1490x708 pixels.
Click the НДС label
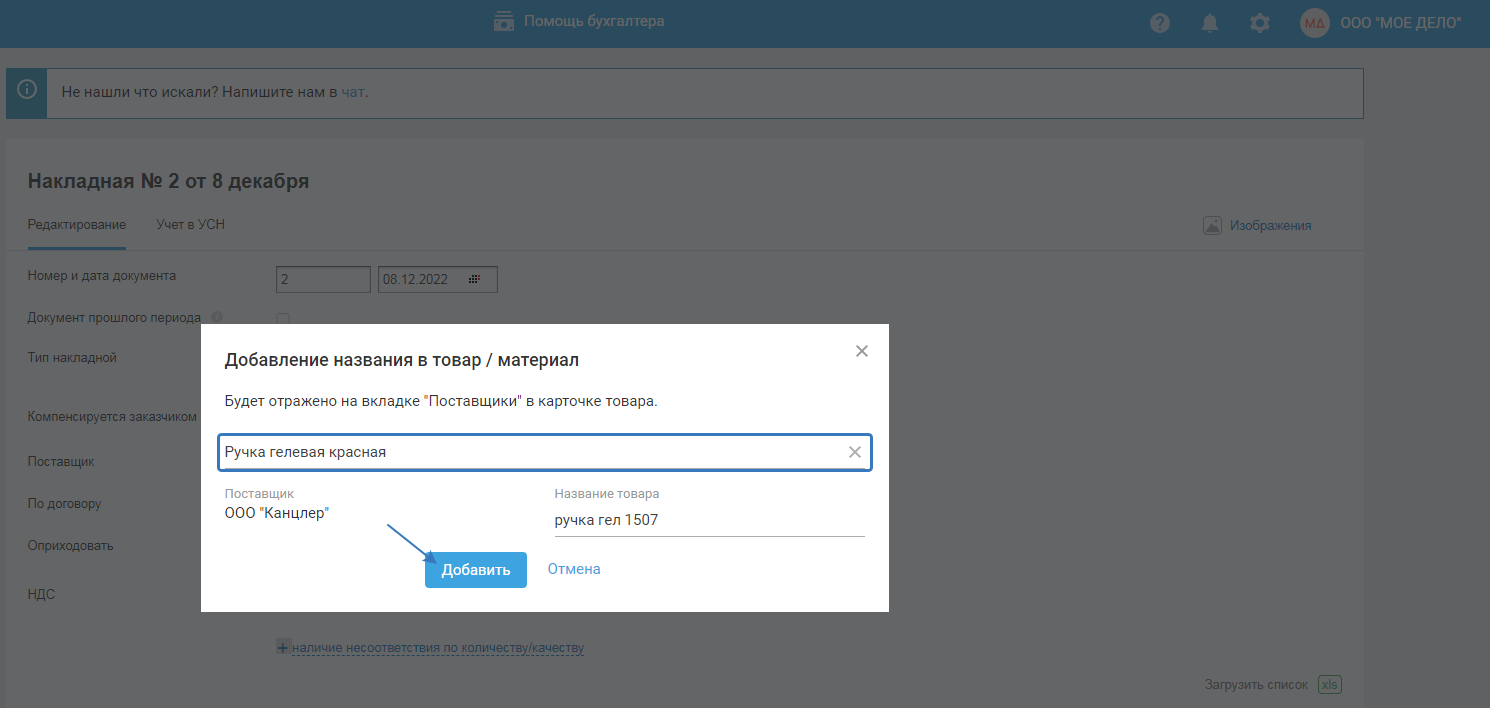41,594
